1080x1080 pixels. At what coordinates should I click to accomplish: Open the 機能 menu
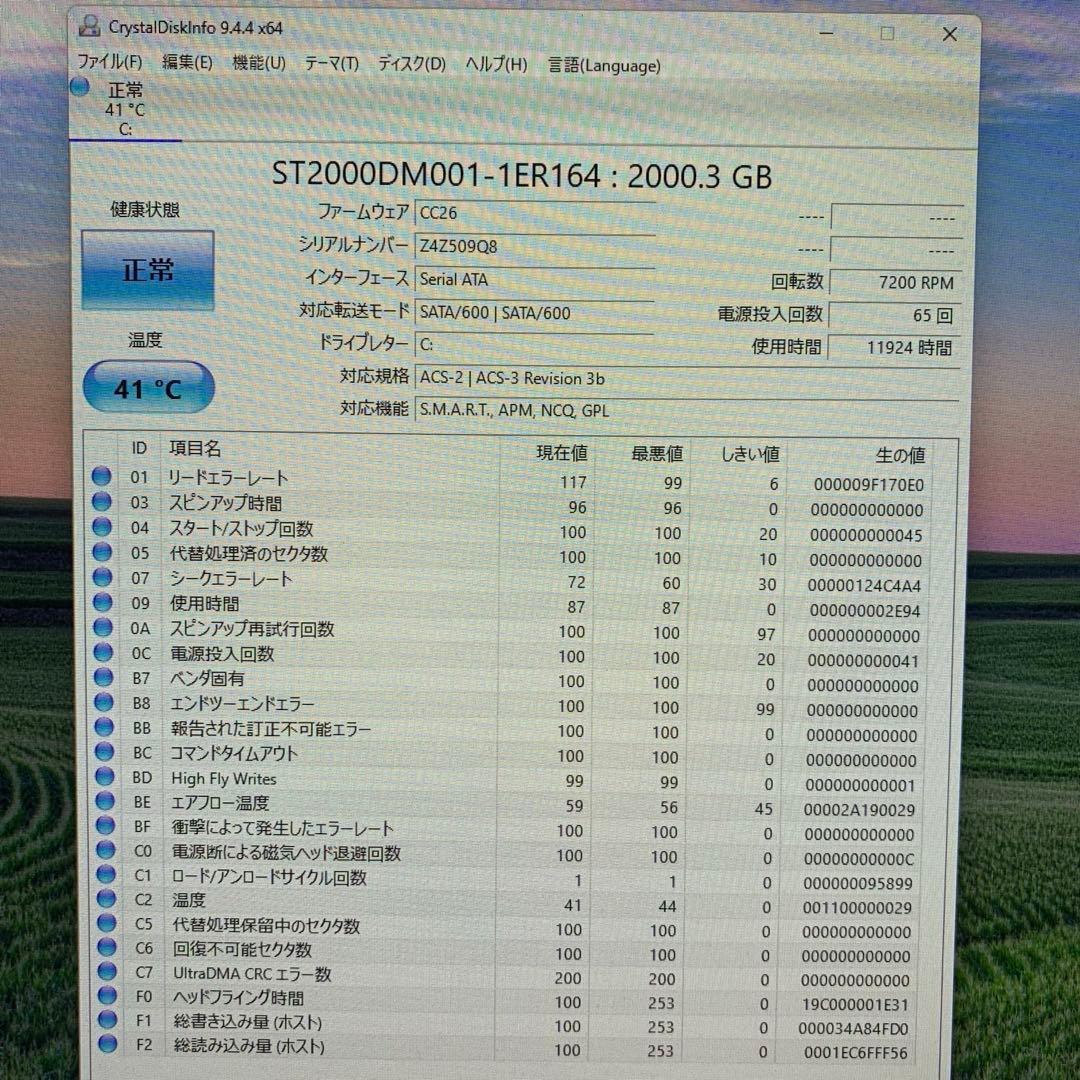tap(258, 63)
